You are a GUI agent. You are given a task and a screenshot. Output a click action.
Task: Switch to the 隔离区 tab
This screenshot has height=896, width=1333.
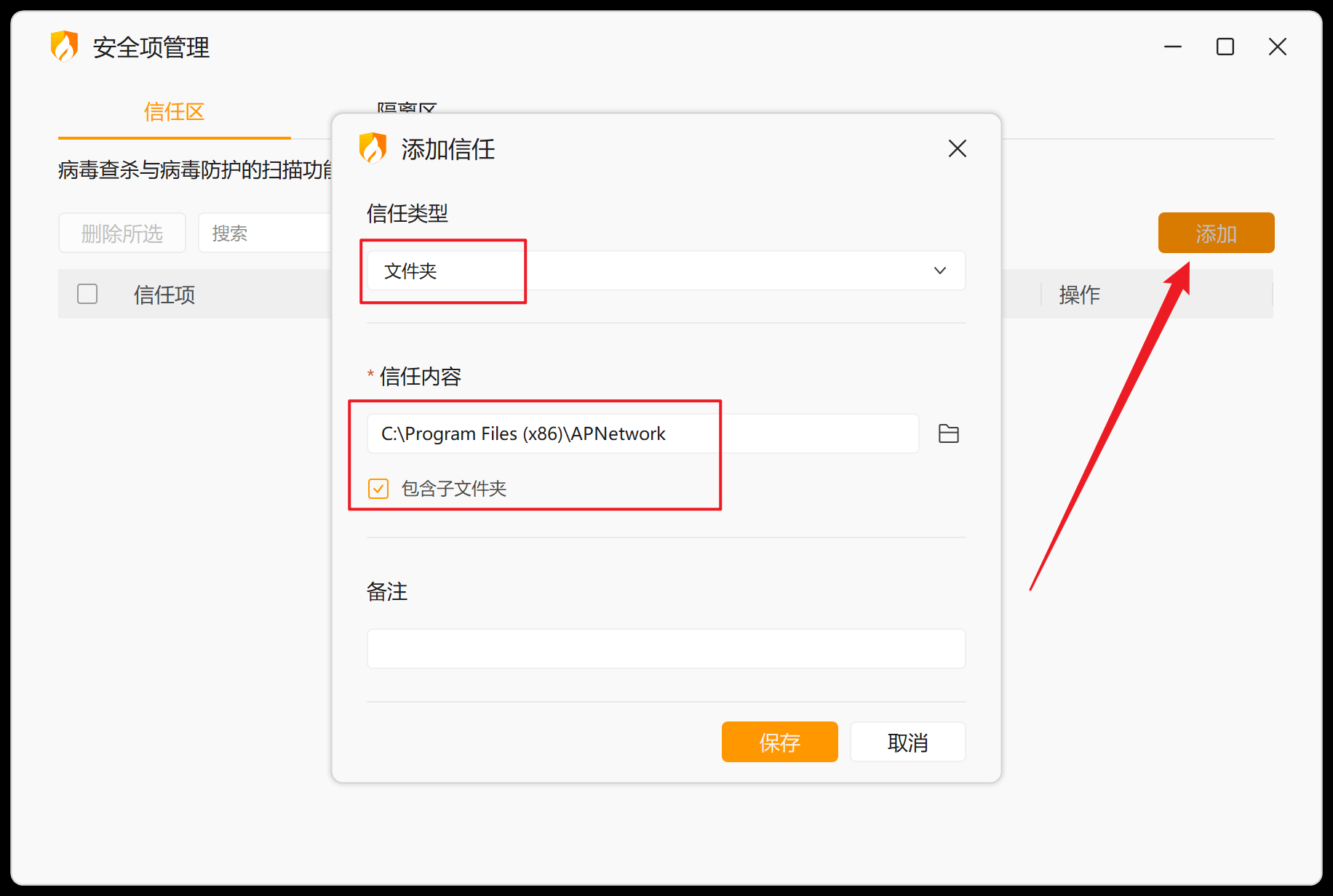[406, 111]
